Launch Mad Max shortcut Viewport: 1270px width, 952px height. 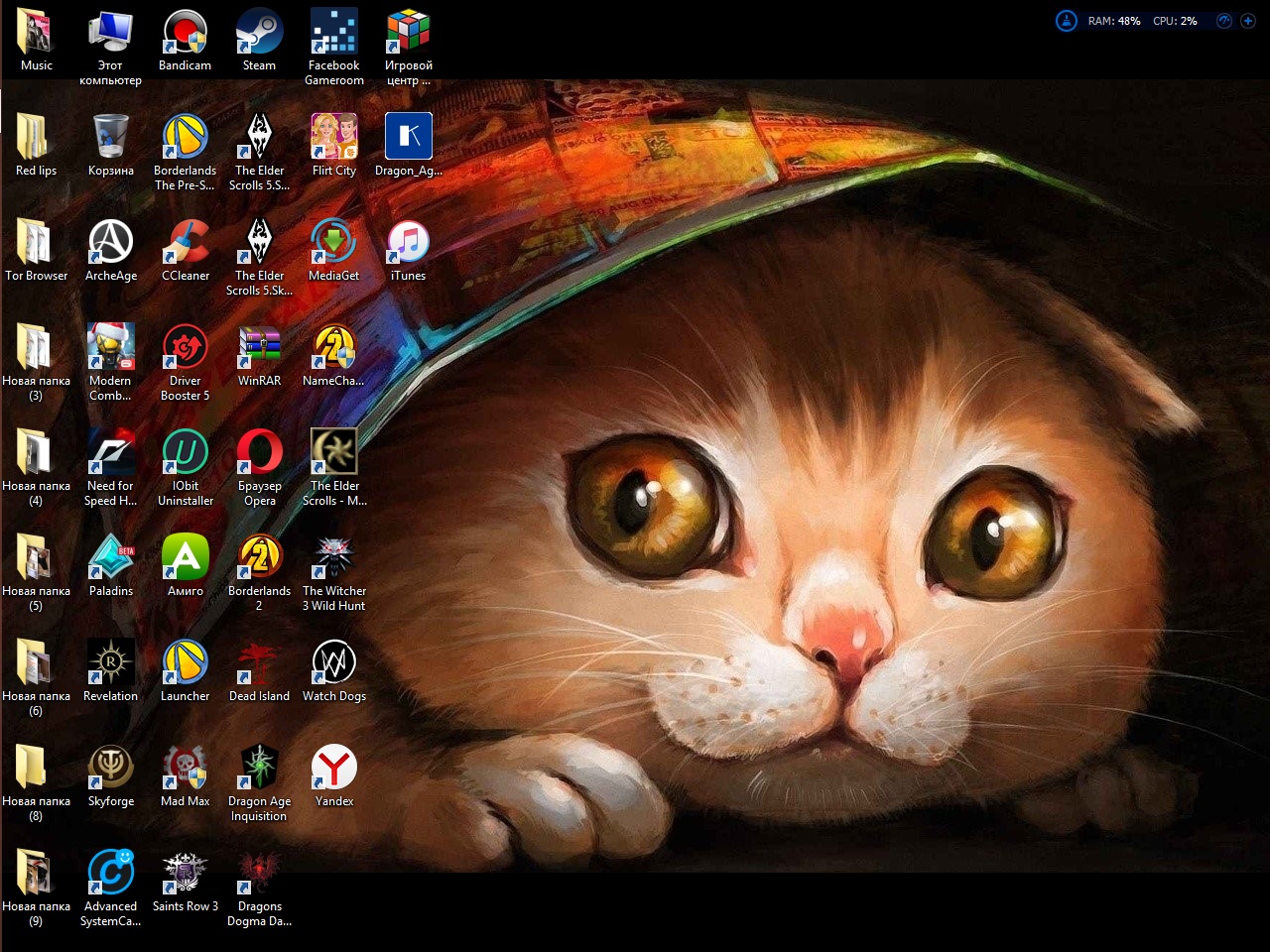[185, 776]
